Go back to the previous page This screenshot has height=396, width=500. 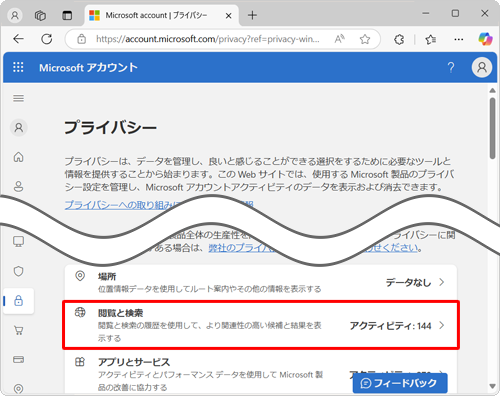(19, 39)
